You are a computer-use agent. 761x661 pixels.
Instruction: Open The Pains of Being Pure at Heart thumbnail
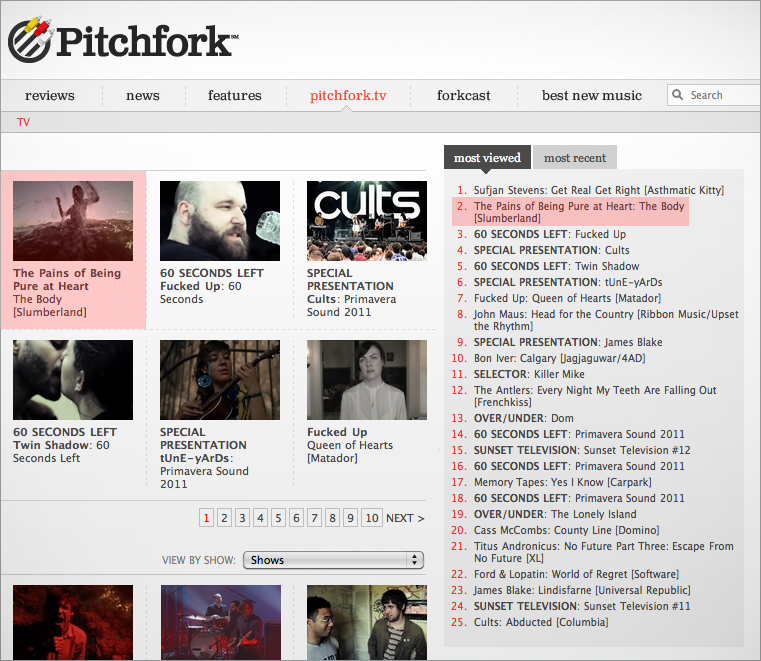[x=73, y=221]
